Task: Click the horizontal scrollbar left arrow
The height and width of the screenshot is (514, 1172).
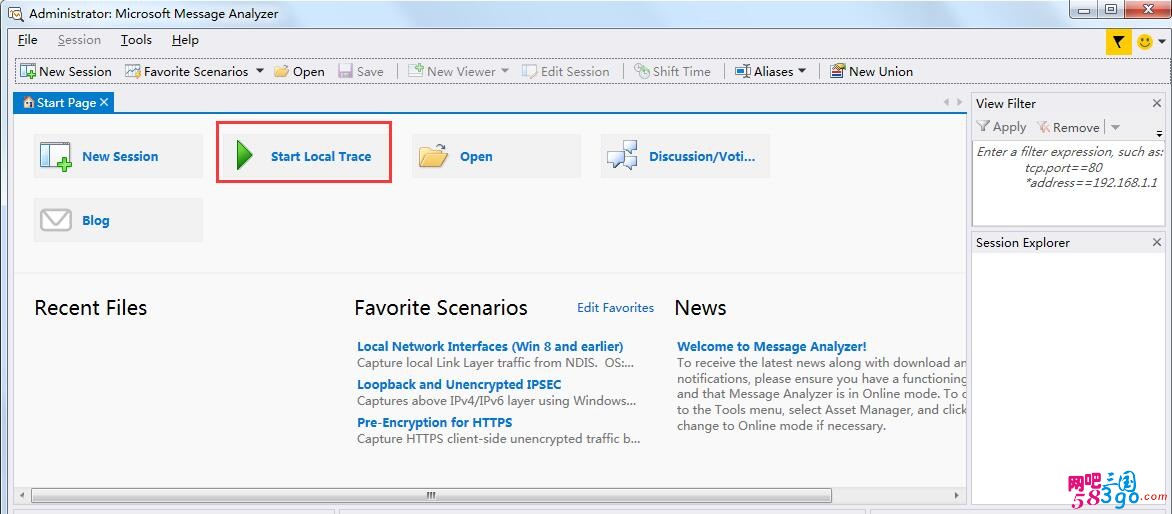Action: [x=22, y=495]
